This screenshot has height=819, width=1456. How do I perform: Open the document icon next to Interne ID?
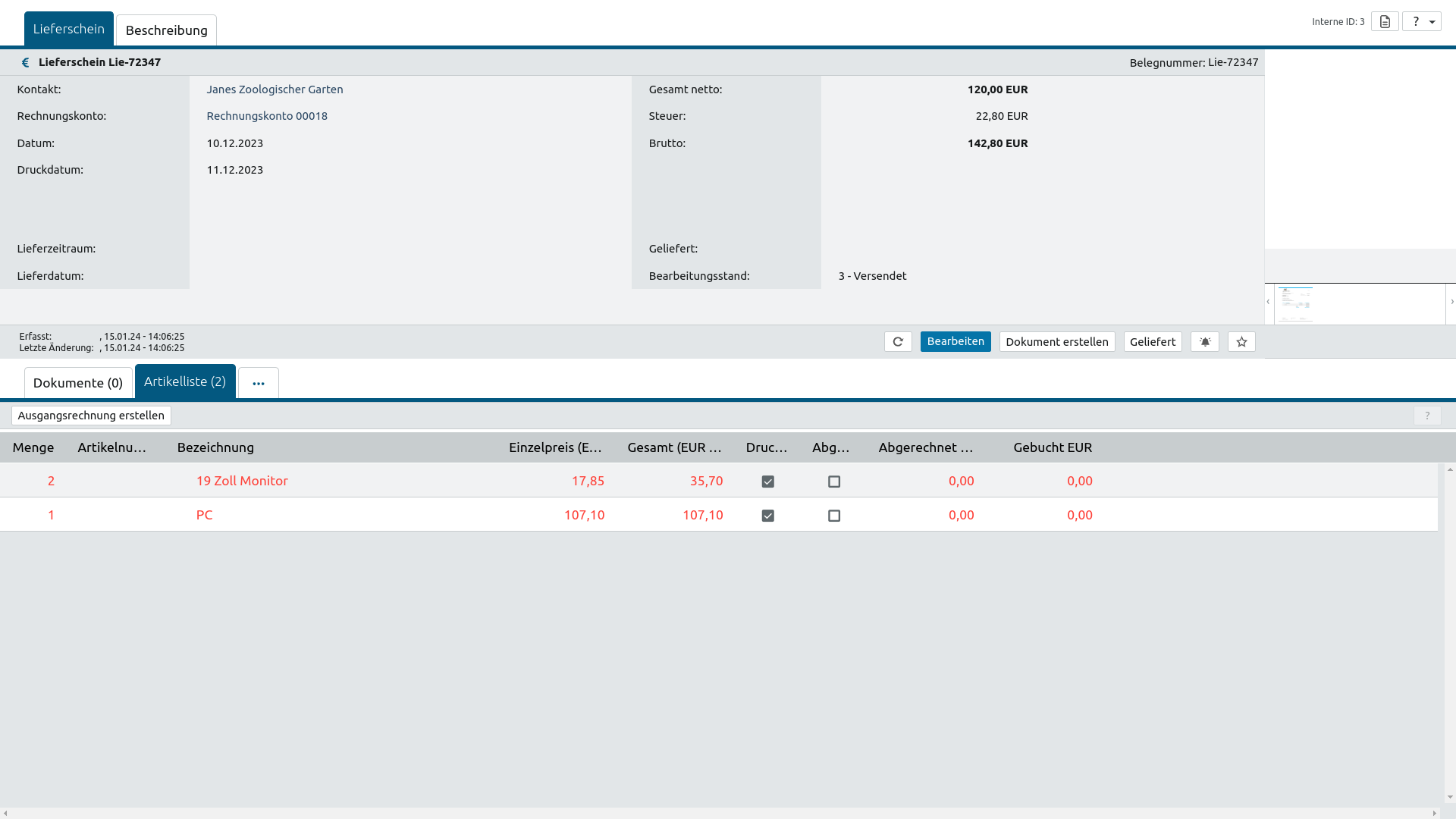(x=1385, y=21)
